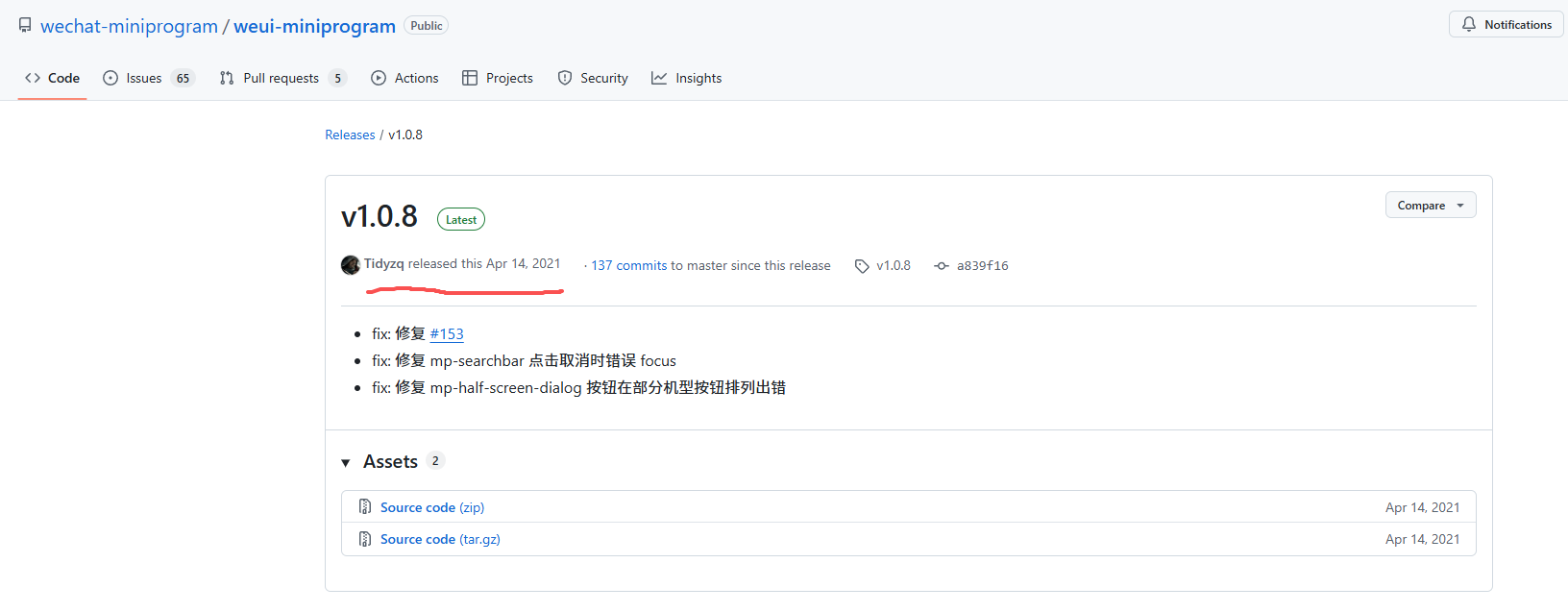This screenshot has width=1568, height=612.
Task: Open commit a839f16
Action: coord(982,265)
